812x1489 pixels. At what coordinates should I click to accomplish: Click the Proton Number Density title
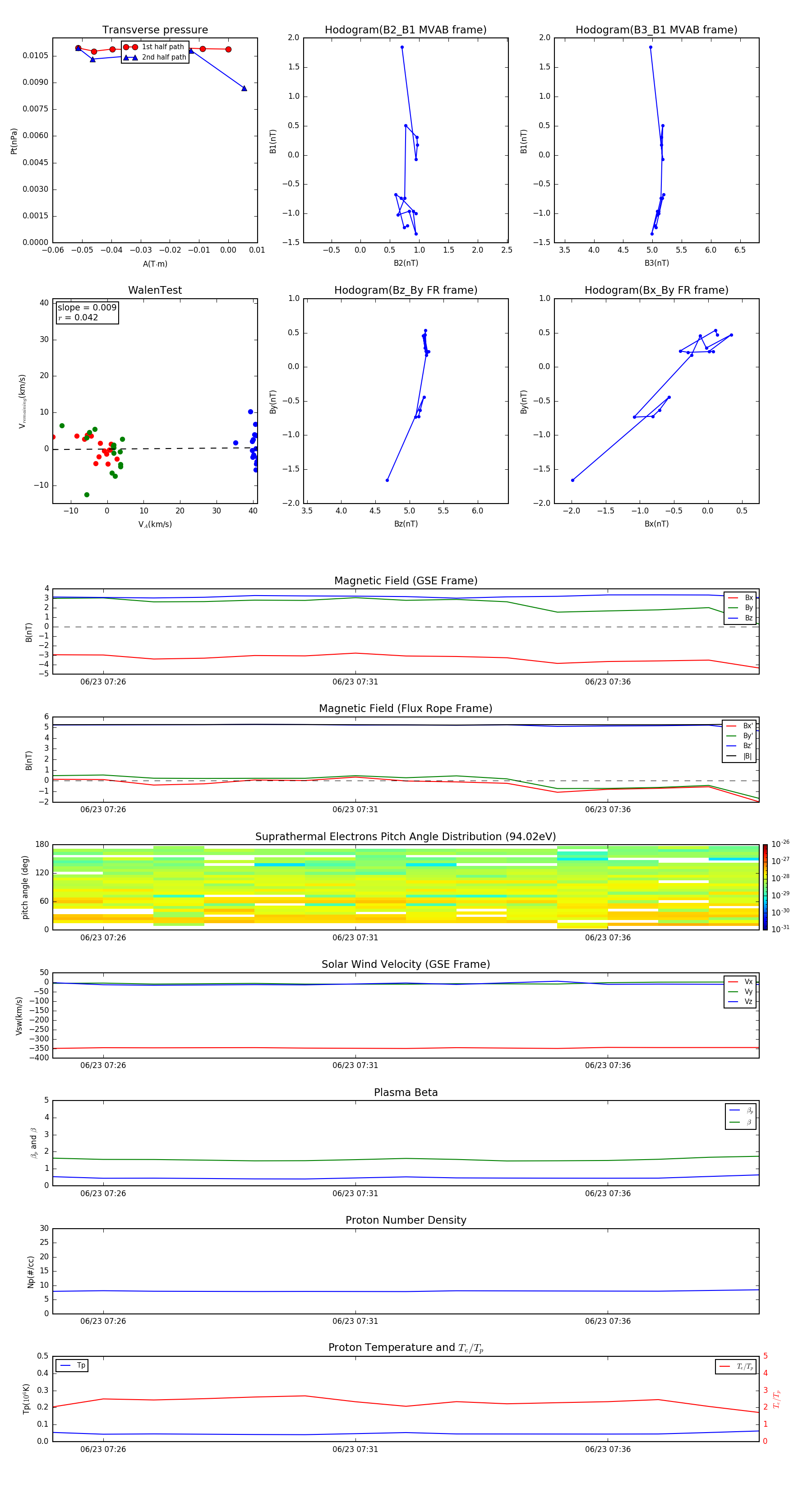pyautogui.click(x=406, y=1220)
